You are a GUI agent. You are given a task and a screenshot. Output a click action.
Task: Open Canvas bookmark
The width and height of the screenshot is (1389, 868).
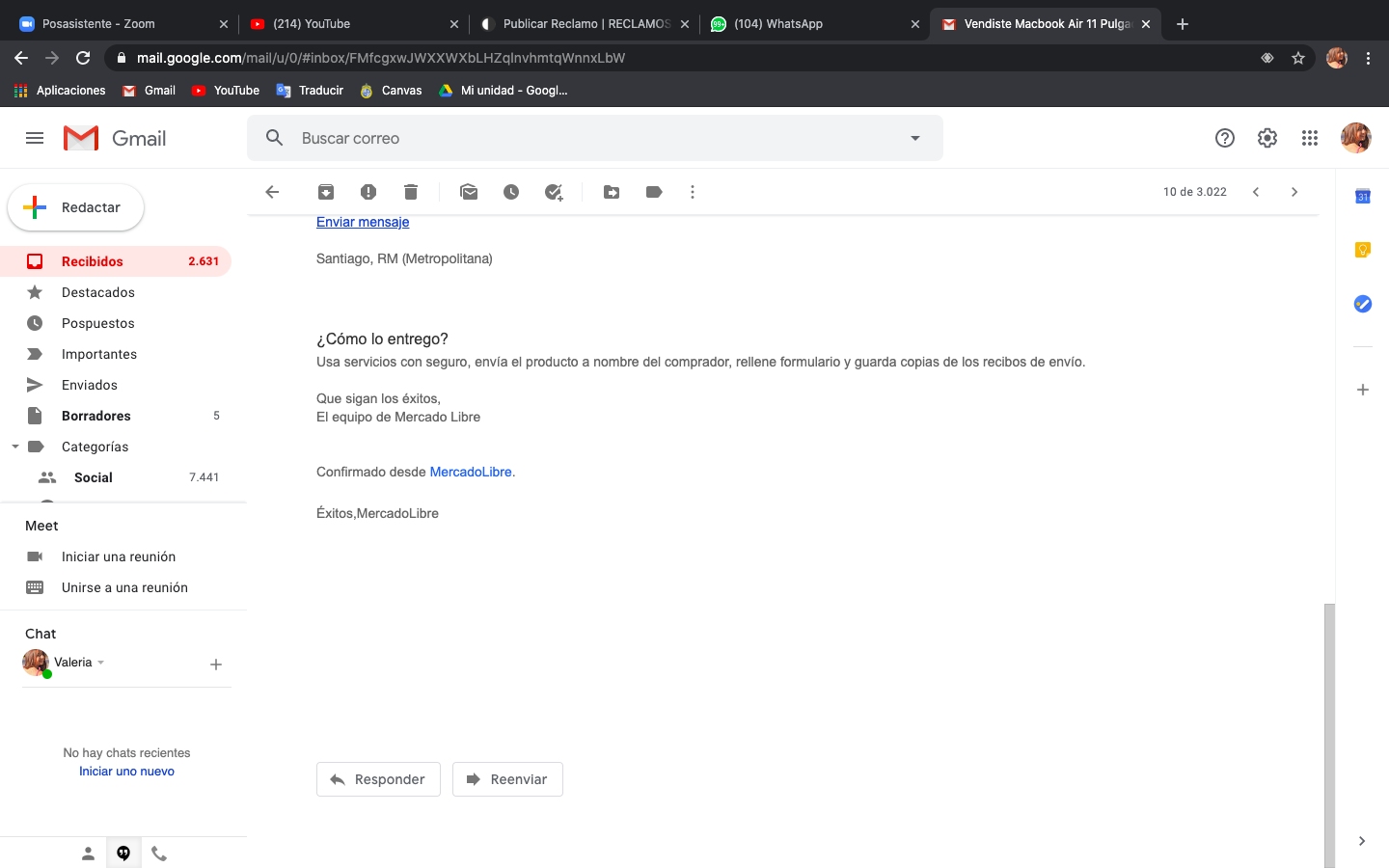click(391, 91)
